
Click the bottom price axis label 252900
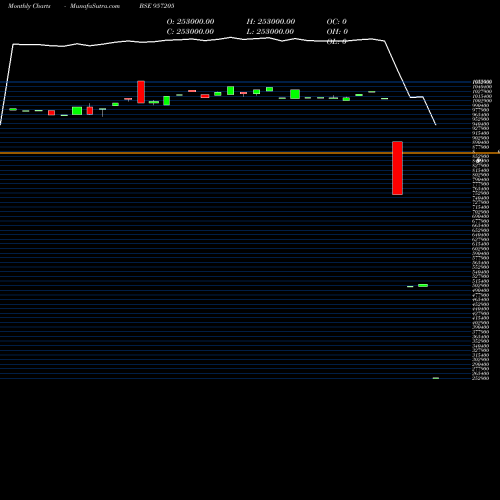click(x=481, y=378)
